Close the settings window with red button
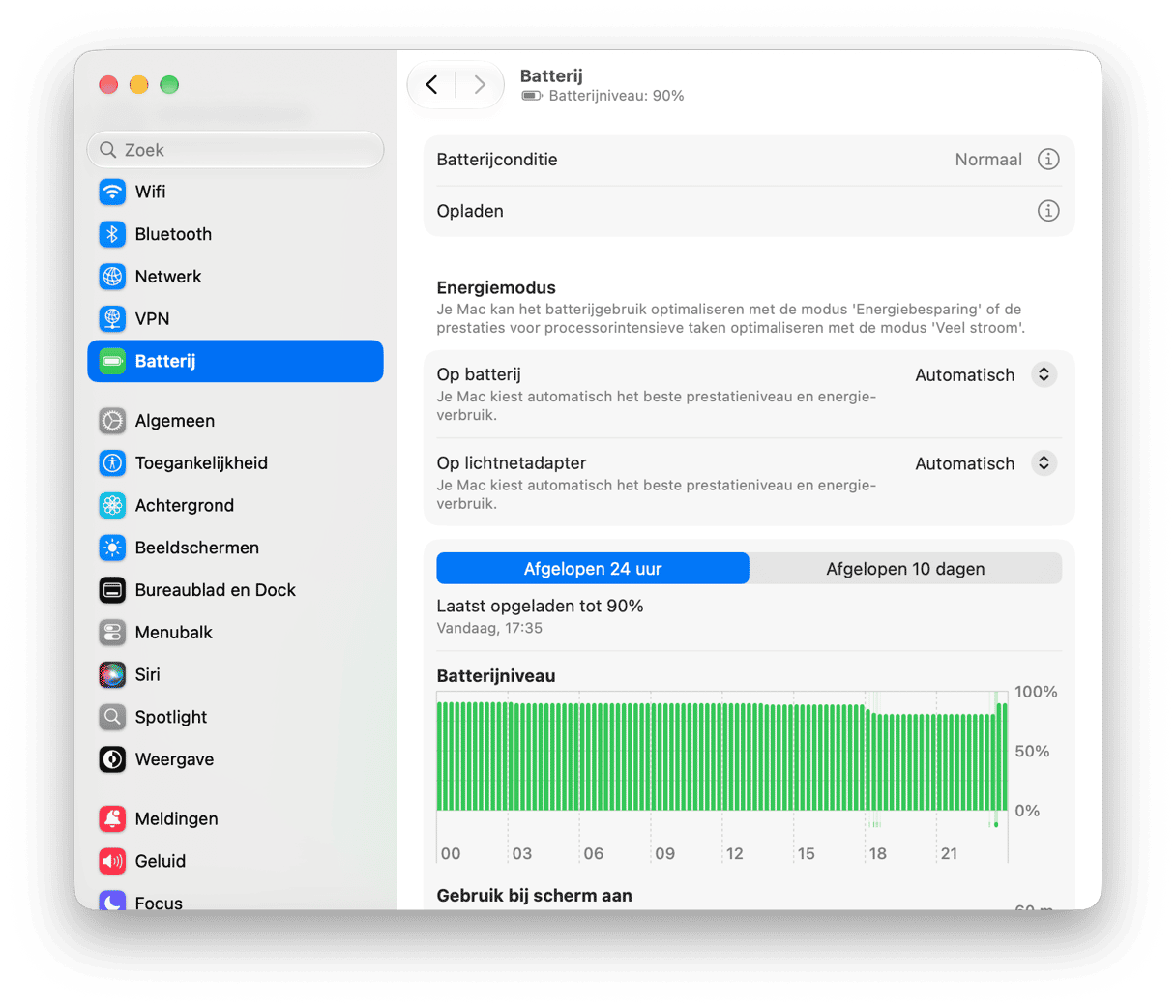The height and width of the screenshot is (1008, 1176). (108, 85)
